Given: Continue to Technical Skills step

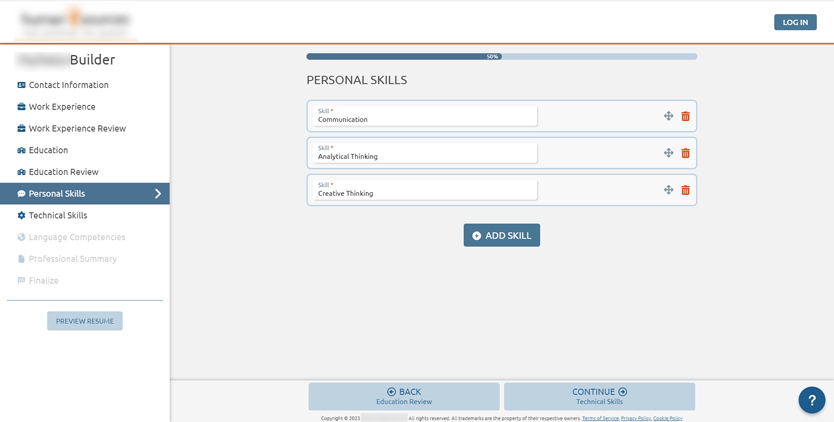Looking at the screenshot, I should [x=599, y=396].
